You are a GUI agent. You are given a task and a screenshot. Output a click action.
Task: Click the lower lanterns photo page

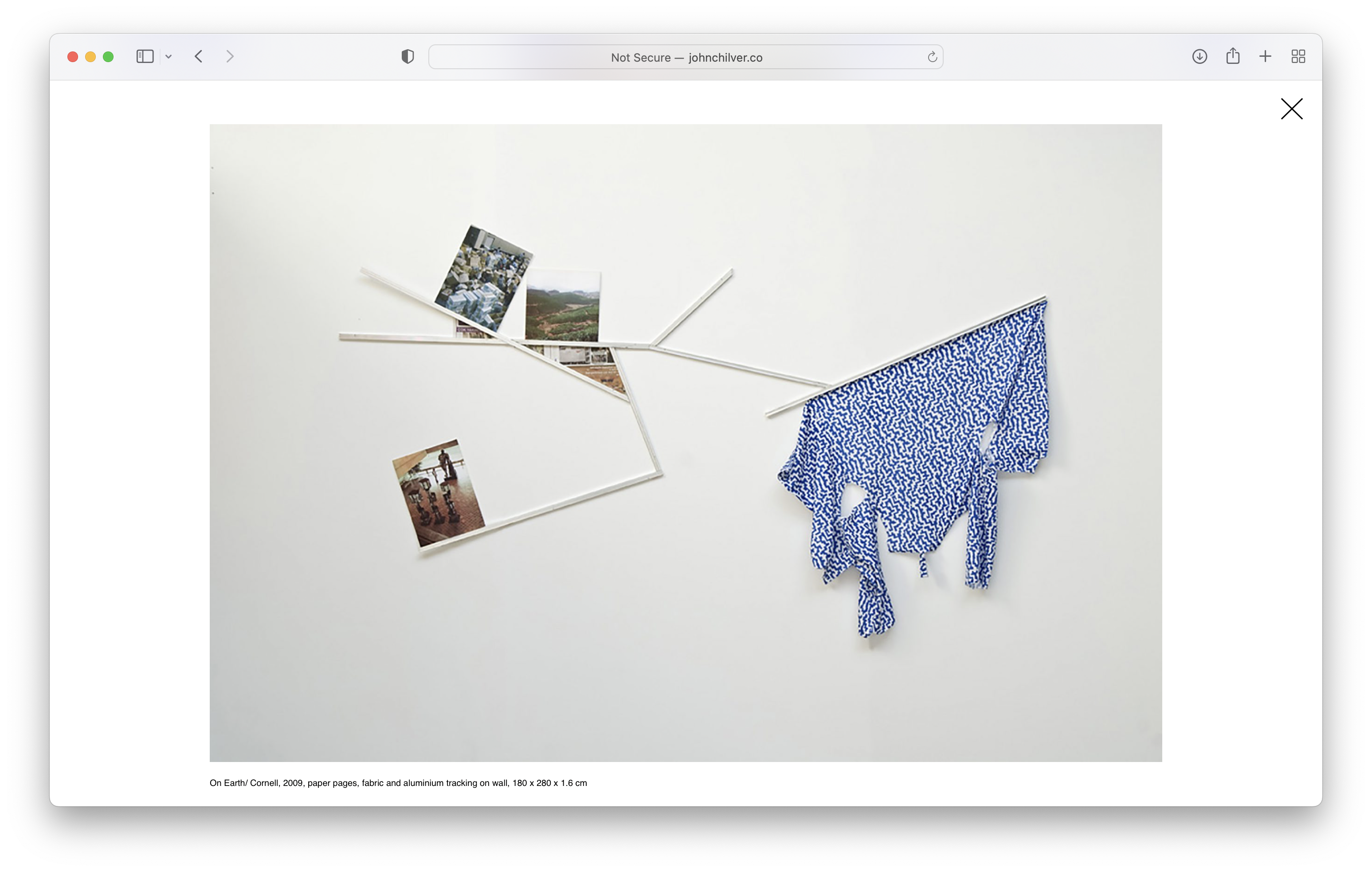point(438,493)
